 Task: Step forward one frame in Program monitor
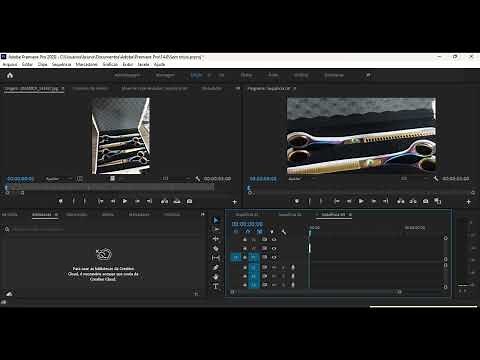[374, 201]
